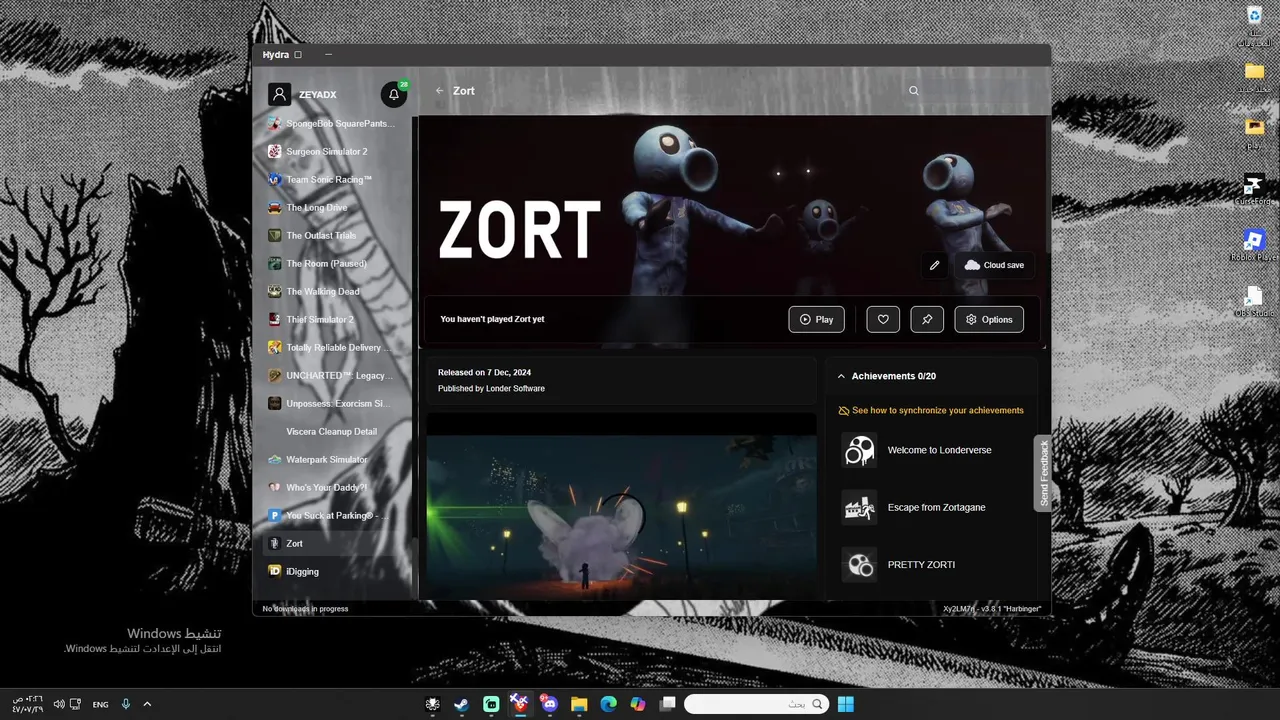Viewport: 1280px width, 720px height.
Task: Open Copilot icon on the taskbar
Action: [638, 704]
